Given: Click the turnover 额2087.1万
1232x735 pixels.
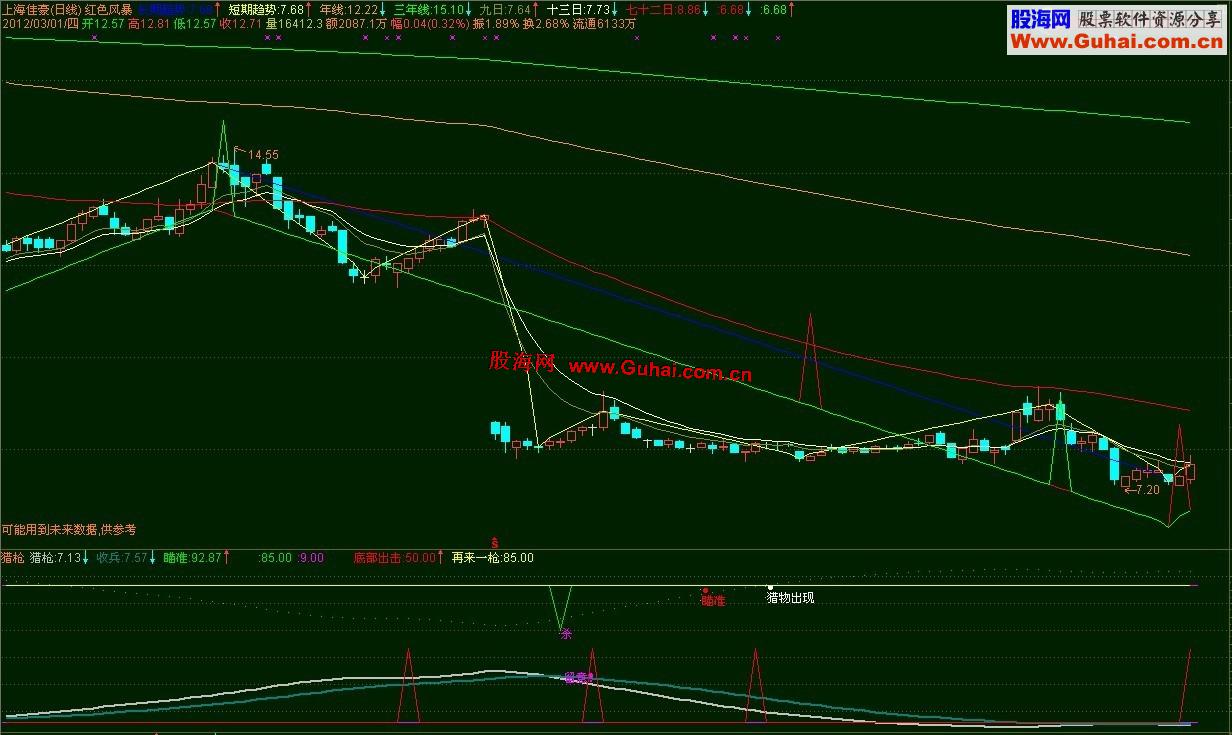Looking at the screenshot, I should tap(354, 23).
